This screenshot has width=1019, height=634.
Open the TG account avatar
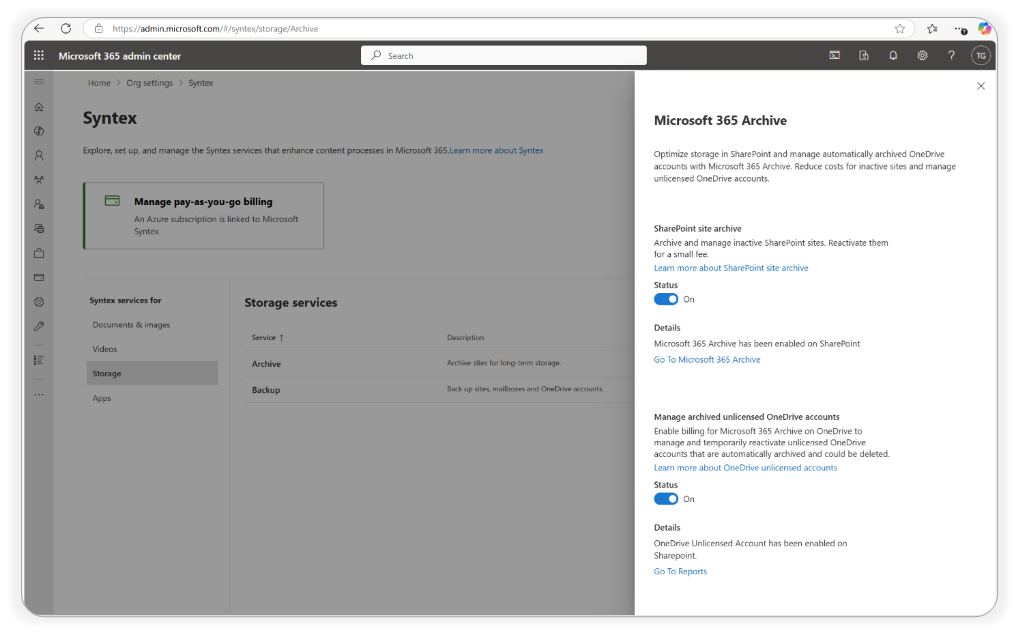[981, 56]
